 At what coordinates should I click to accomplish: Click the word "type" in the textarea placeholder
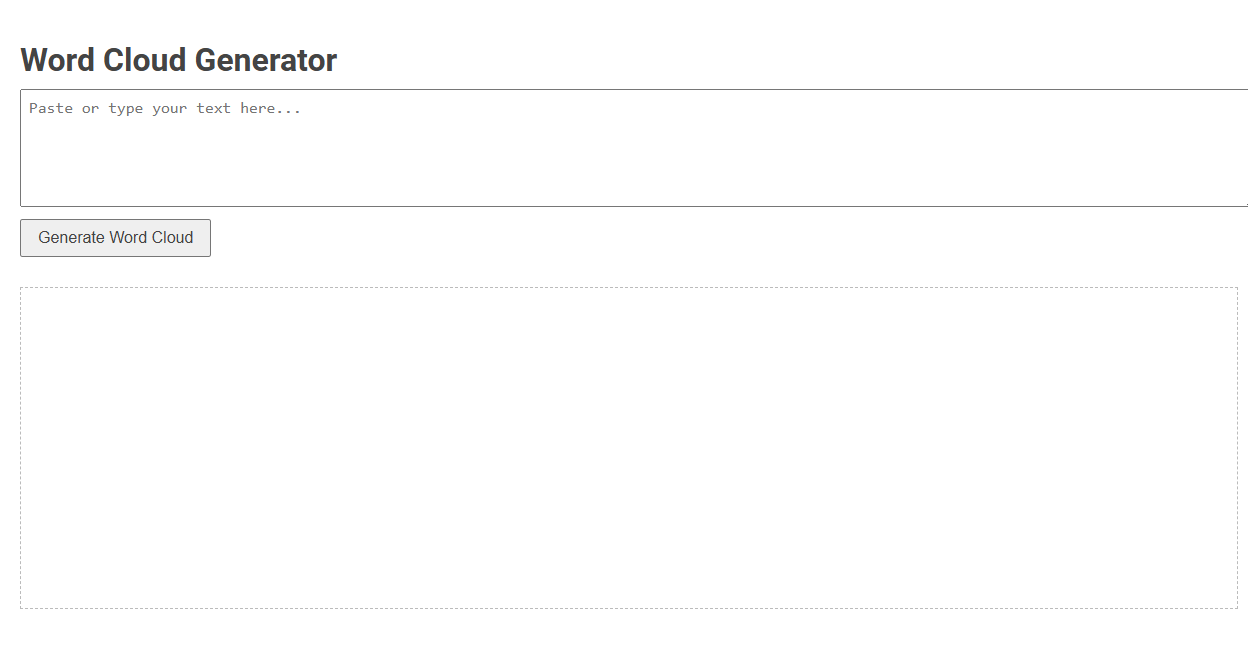pyautogui.click(x=126, y=108)
